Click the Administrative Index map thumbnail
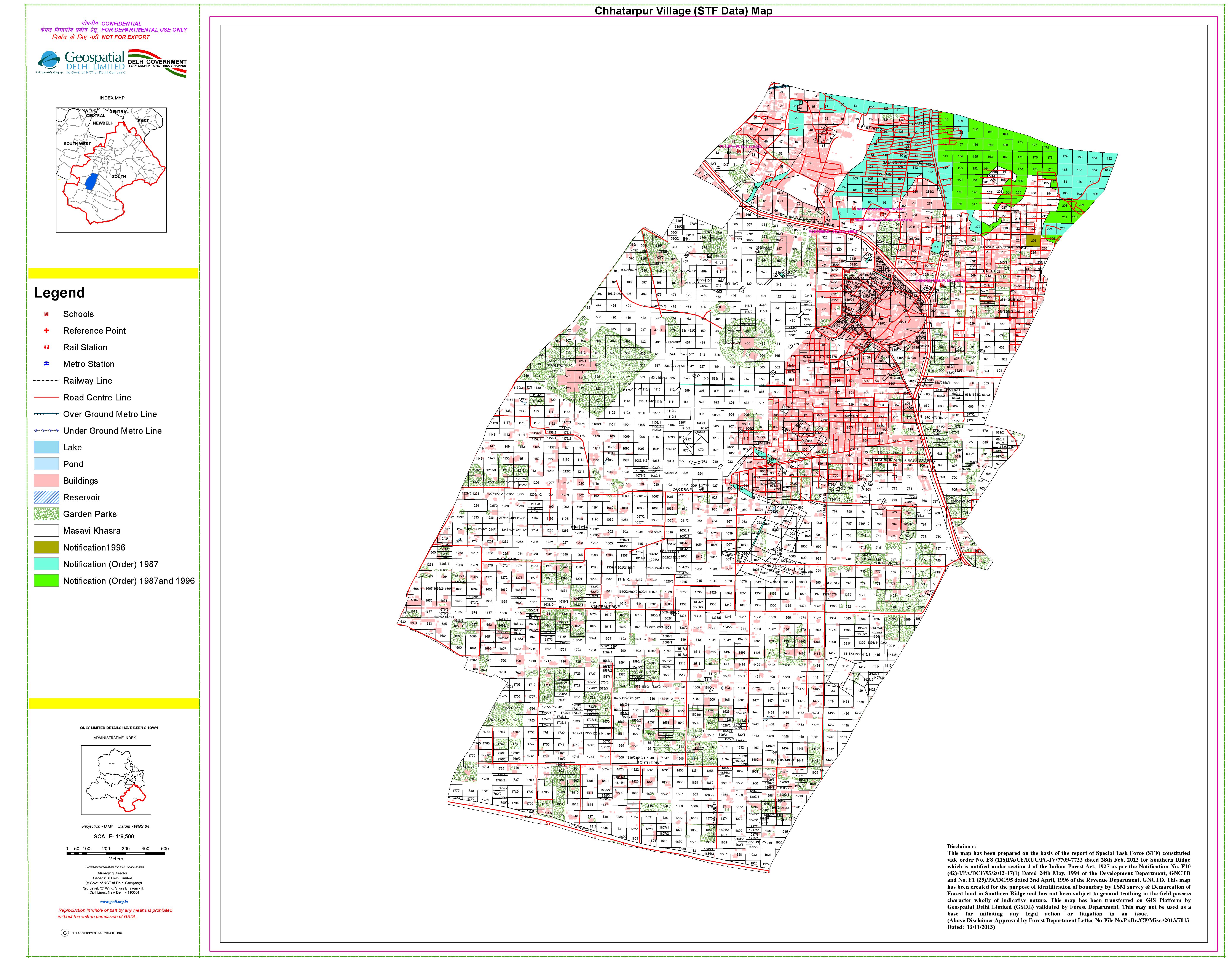This screenshot has height=973, width=1232. click(116, 780)
